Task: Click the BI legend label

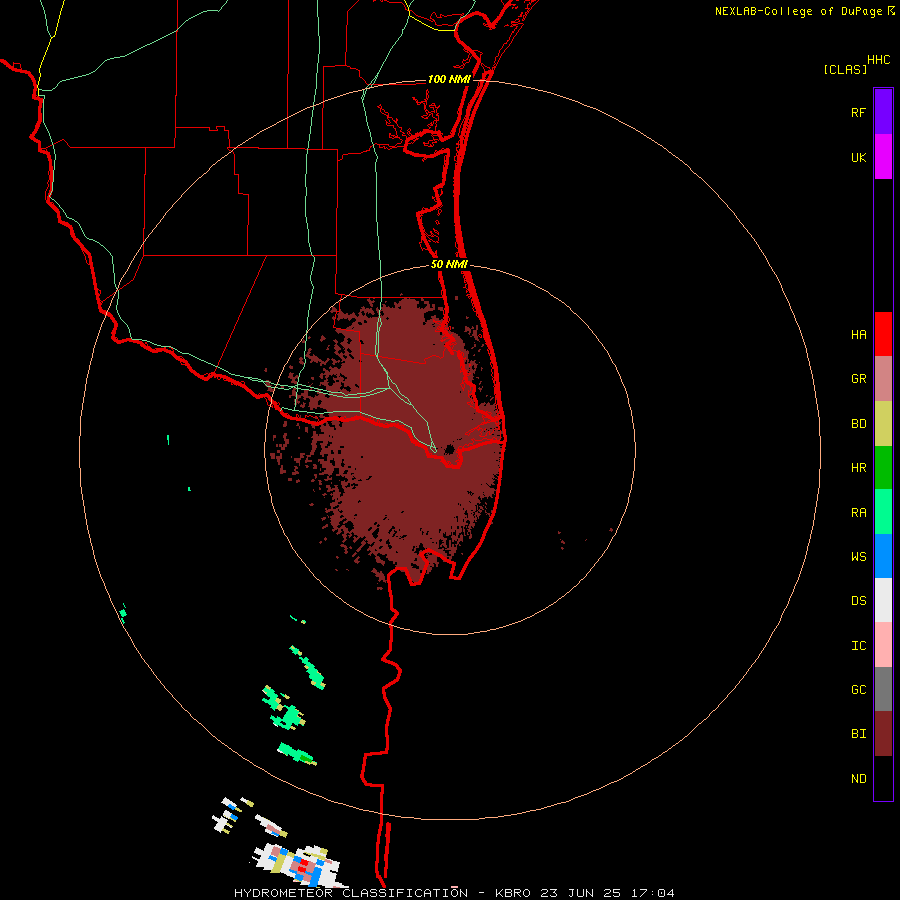Action: [858, 734]
